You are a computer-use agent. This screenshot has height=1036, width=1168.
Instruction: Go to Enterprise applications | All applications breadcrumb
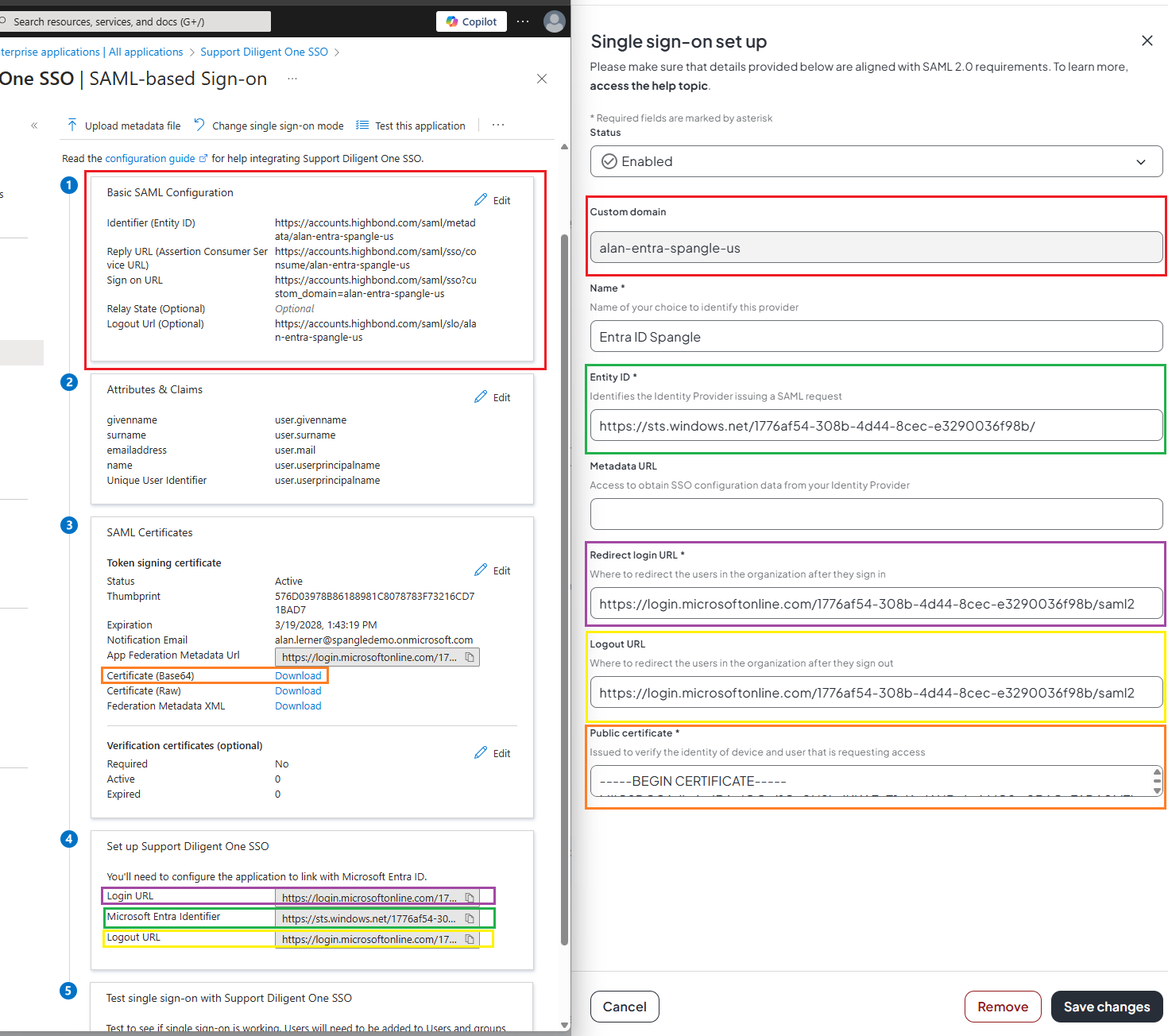coord(91,52)
